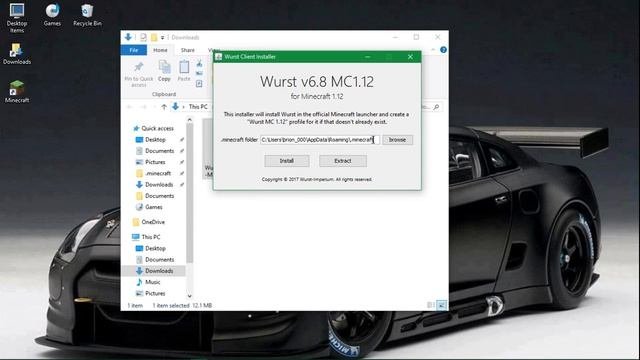This screenshot has height=360, width=640.
Task: Select the Games desktop shortcut
Action: (52, 15)
